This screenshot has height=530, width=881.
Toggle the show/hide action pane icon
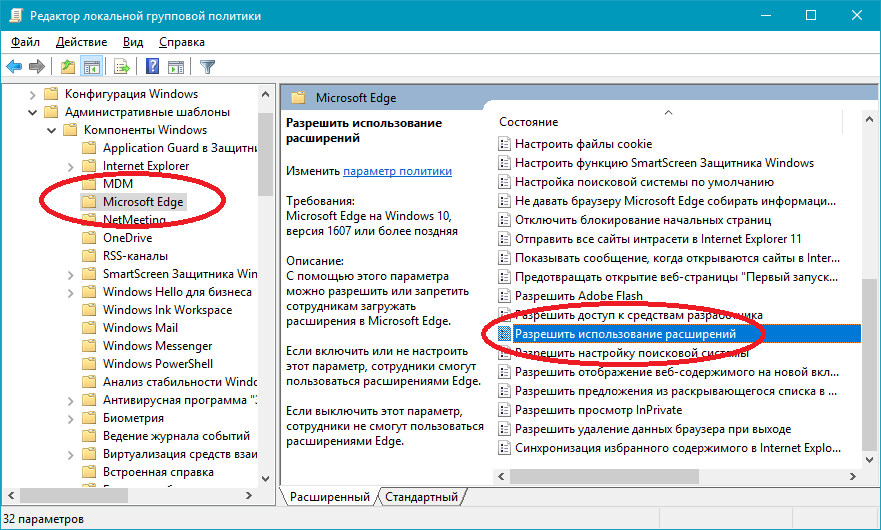tap(177, 67)
